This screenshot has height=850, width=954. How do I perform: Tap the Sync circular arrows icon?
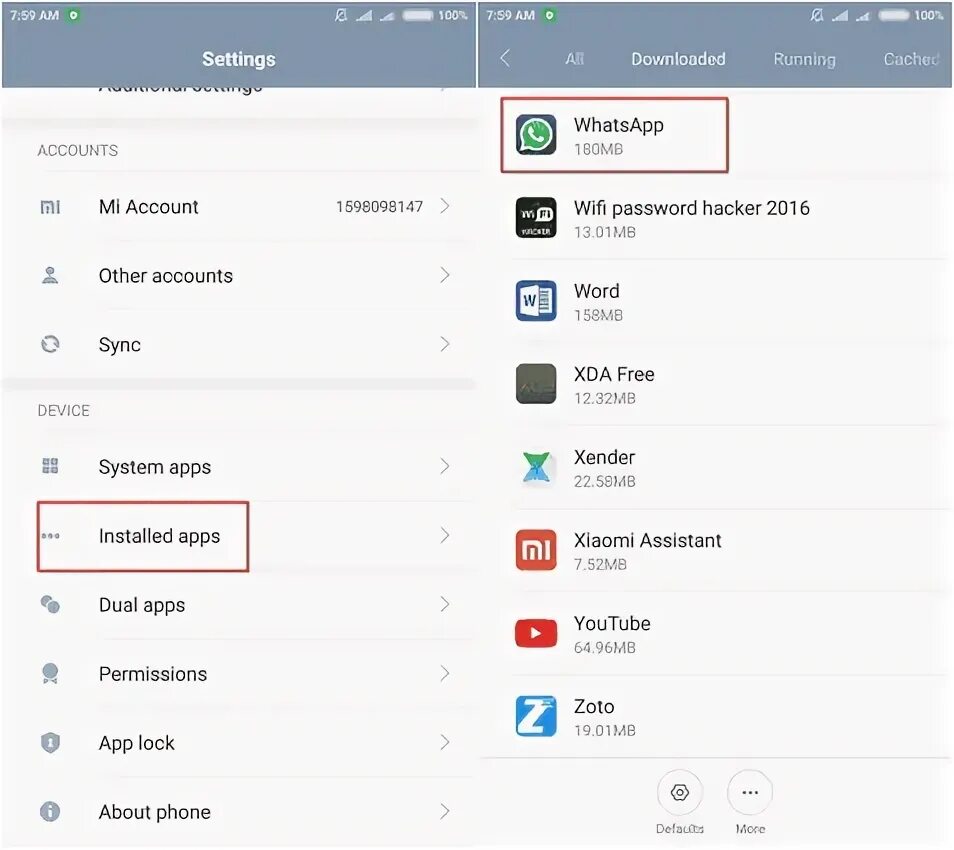50,344
